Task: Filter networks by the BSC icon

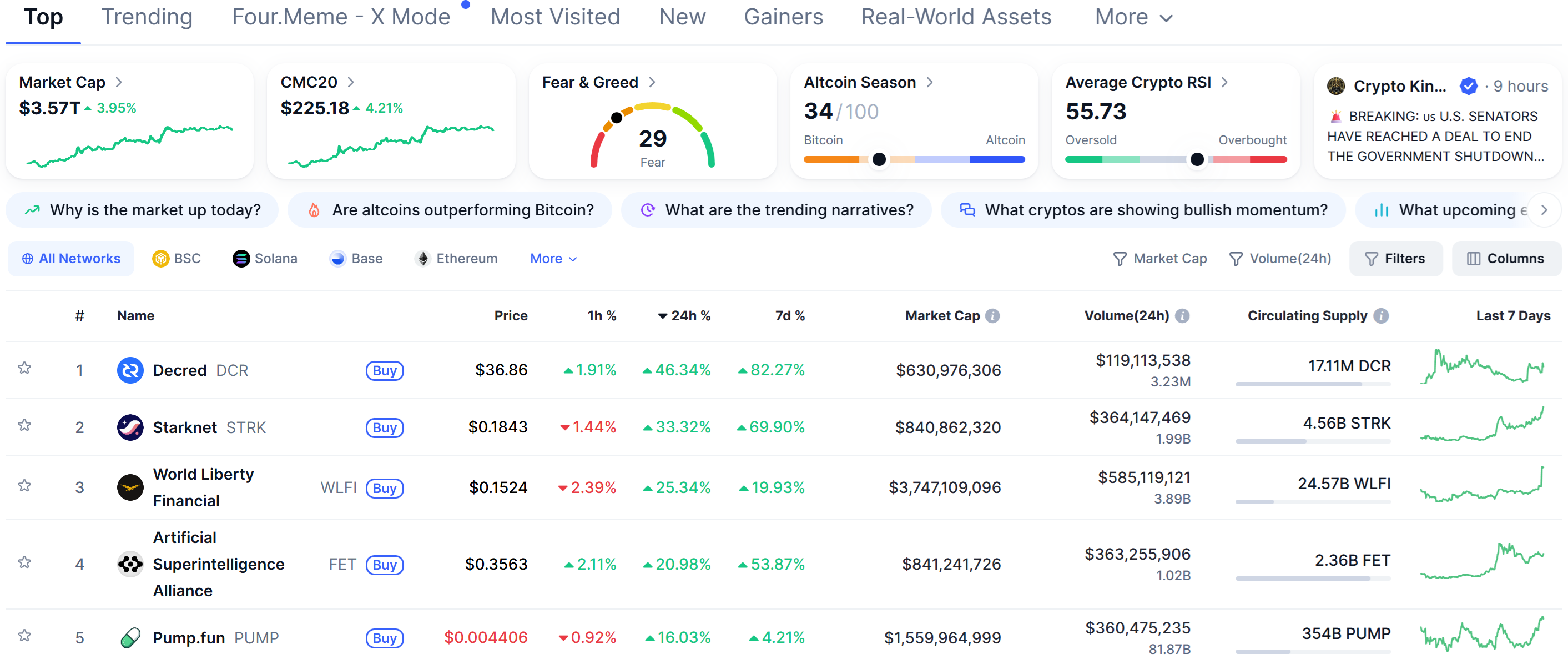Action: coord(161,259)
